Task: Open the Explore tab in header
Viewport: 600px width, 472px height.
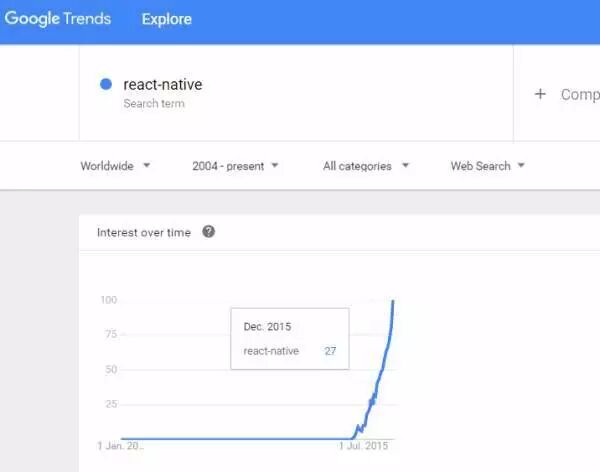Action: pyautogui.click(x=166, y=19)
